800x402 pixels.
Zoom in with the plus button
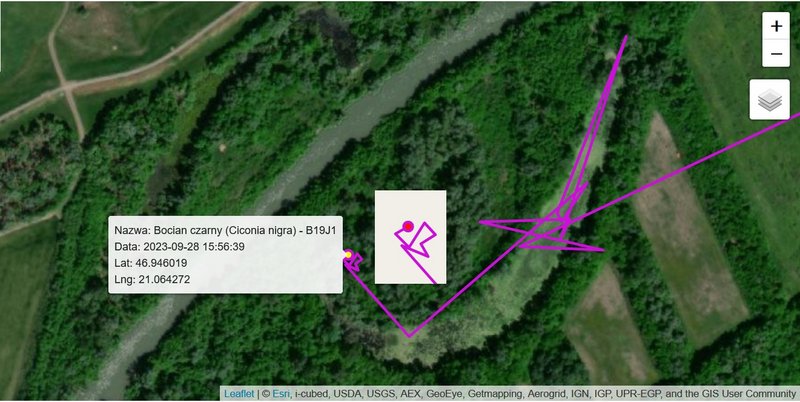(x=776, y=26)
